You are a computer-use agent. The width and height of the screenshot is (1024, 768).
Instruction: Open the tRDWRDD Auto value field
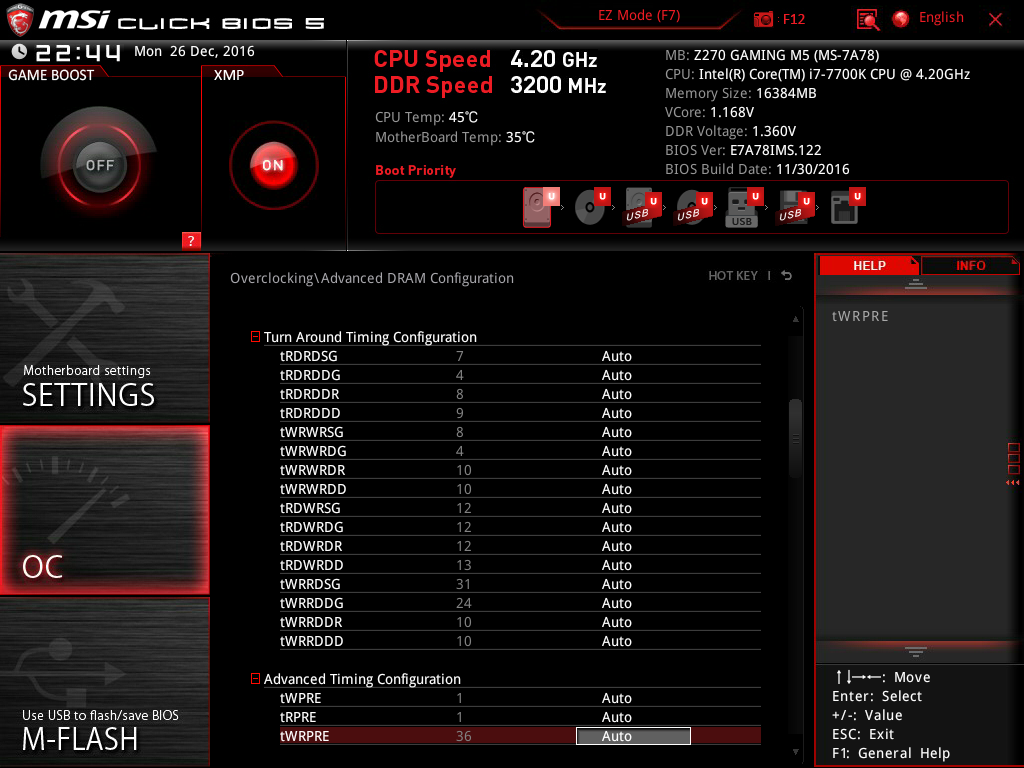616,565
